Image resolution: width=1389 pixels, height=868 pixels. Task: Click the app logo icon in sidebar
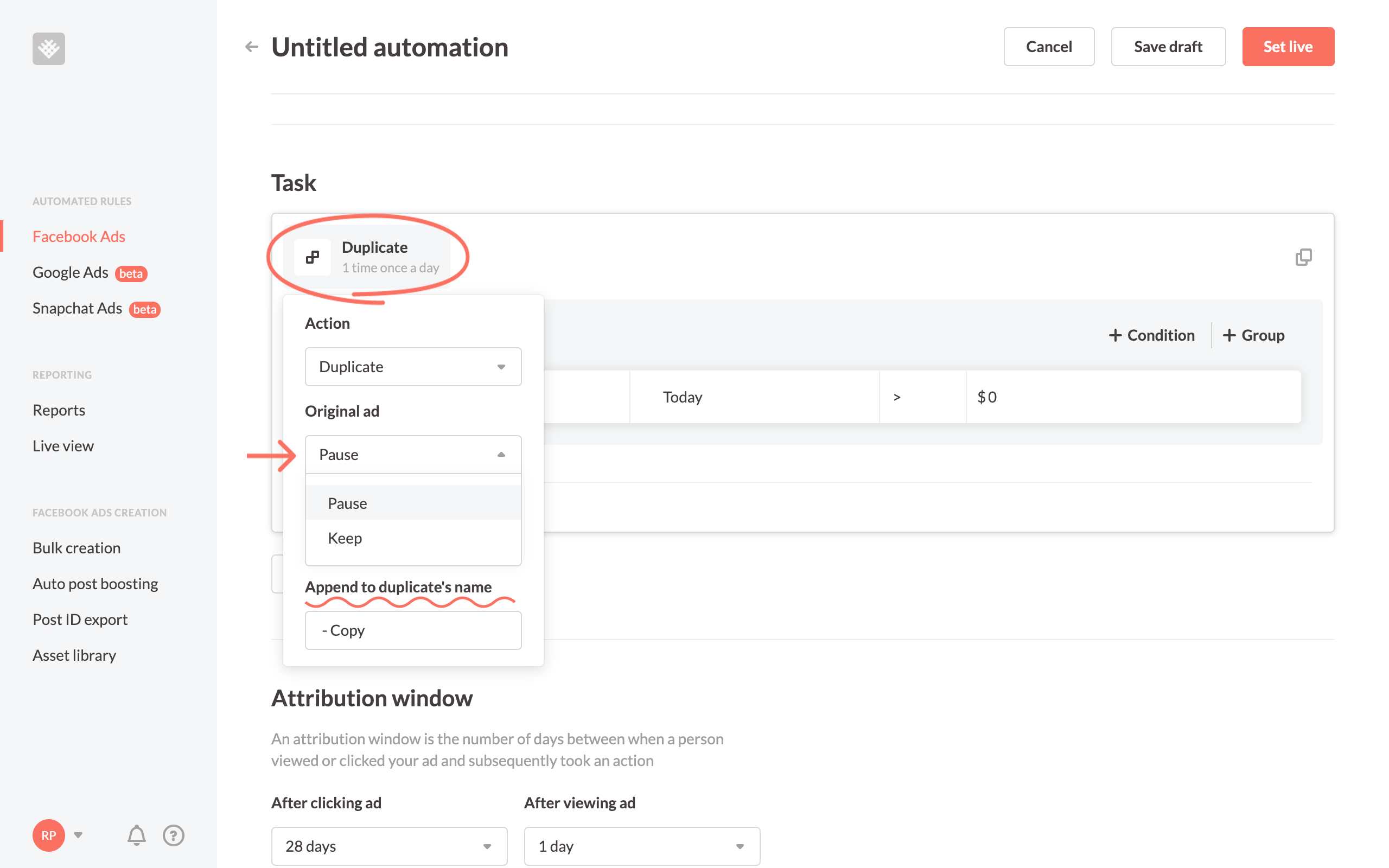49,49
